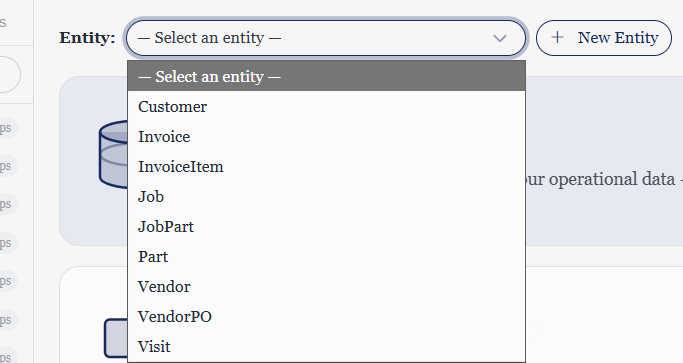Screen dimensions: 683x363
Task: Collapse the entity list using chevron arrow
Action: 500,38
